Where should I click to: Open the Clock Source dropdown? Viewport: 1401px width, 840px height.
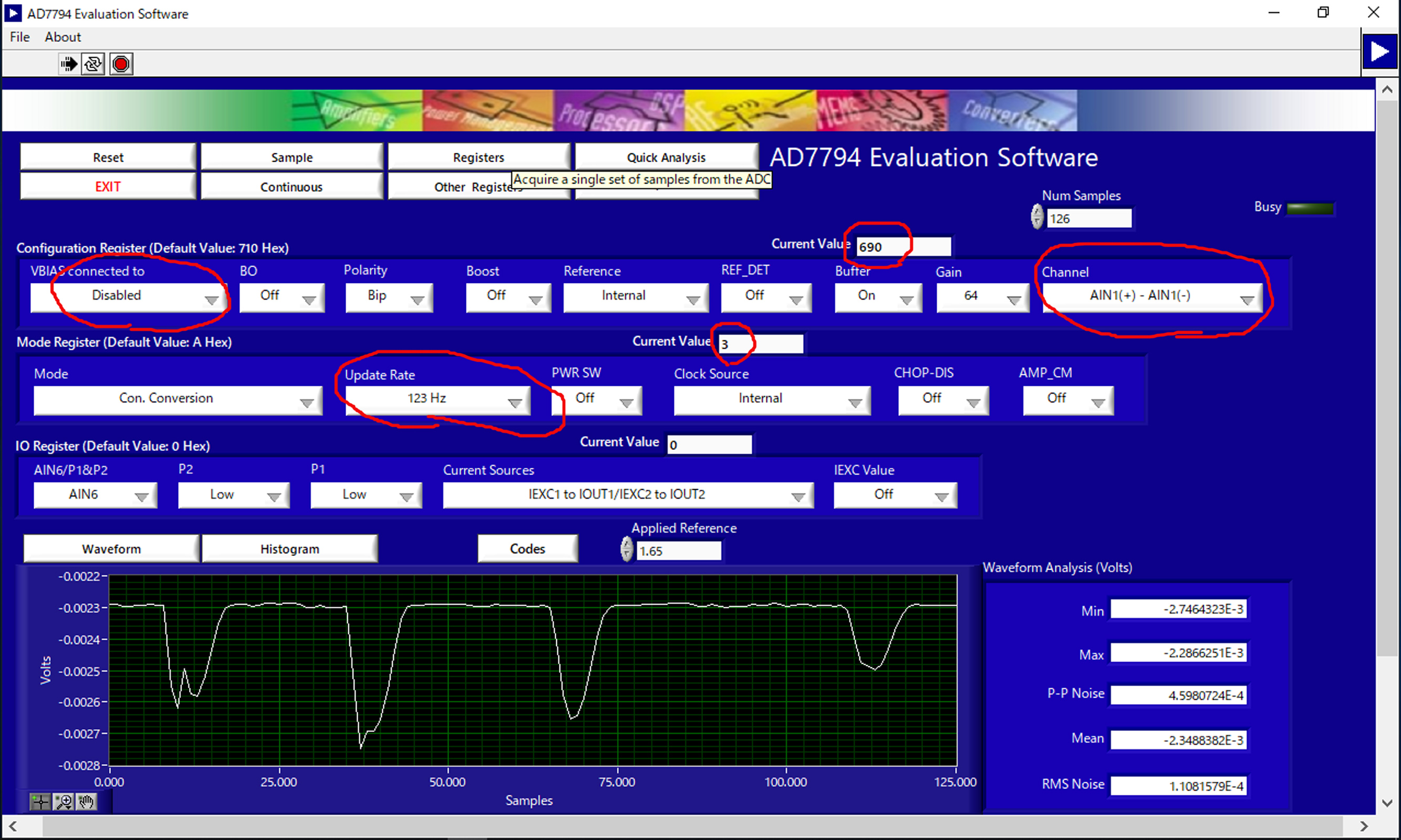[x=772, y=400]
